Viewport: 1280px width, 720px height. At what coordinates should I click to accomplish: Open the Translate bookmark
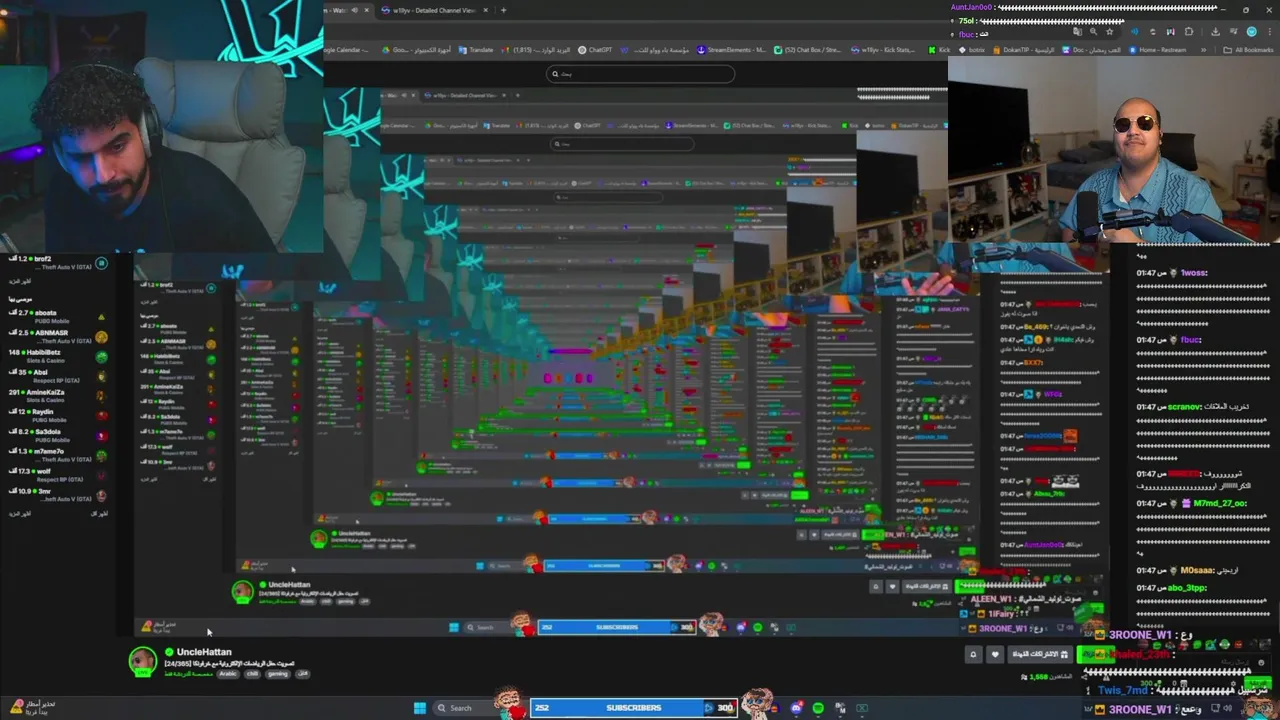(475, 50)
